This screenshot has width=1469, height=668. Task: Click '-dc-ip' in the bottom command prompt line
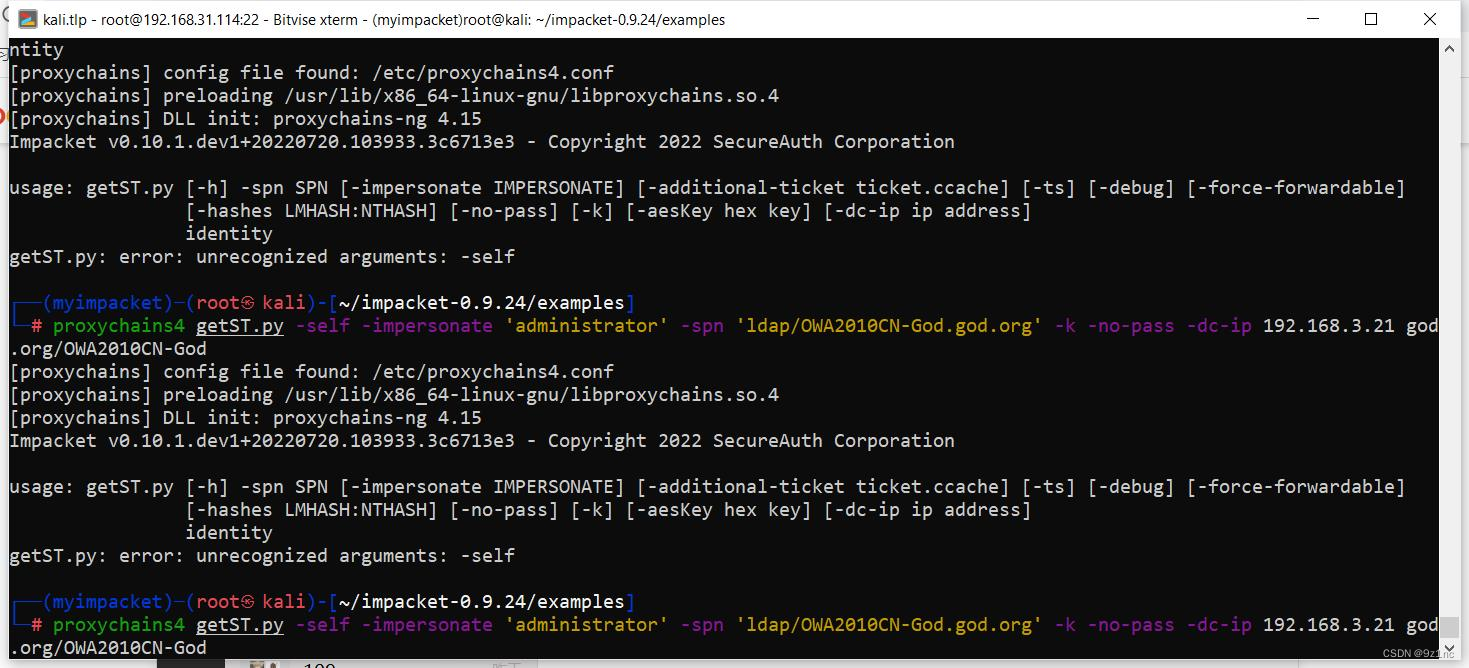[x=1219, y=625]
